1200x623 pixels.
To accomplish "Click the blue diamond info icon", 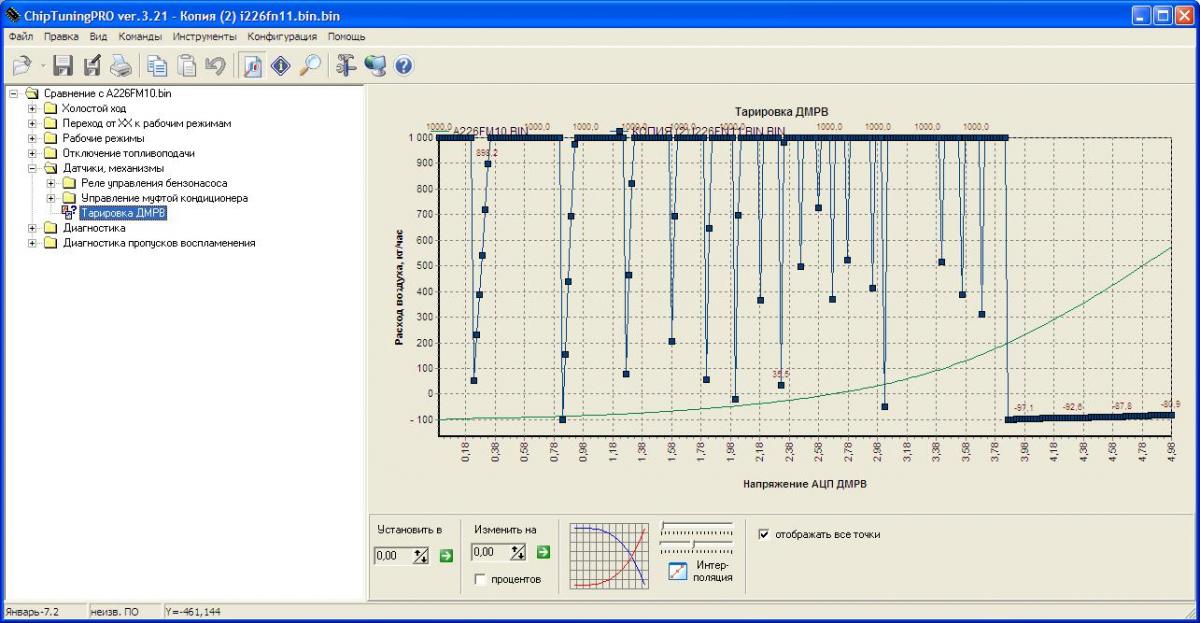I will 281,66.
